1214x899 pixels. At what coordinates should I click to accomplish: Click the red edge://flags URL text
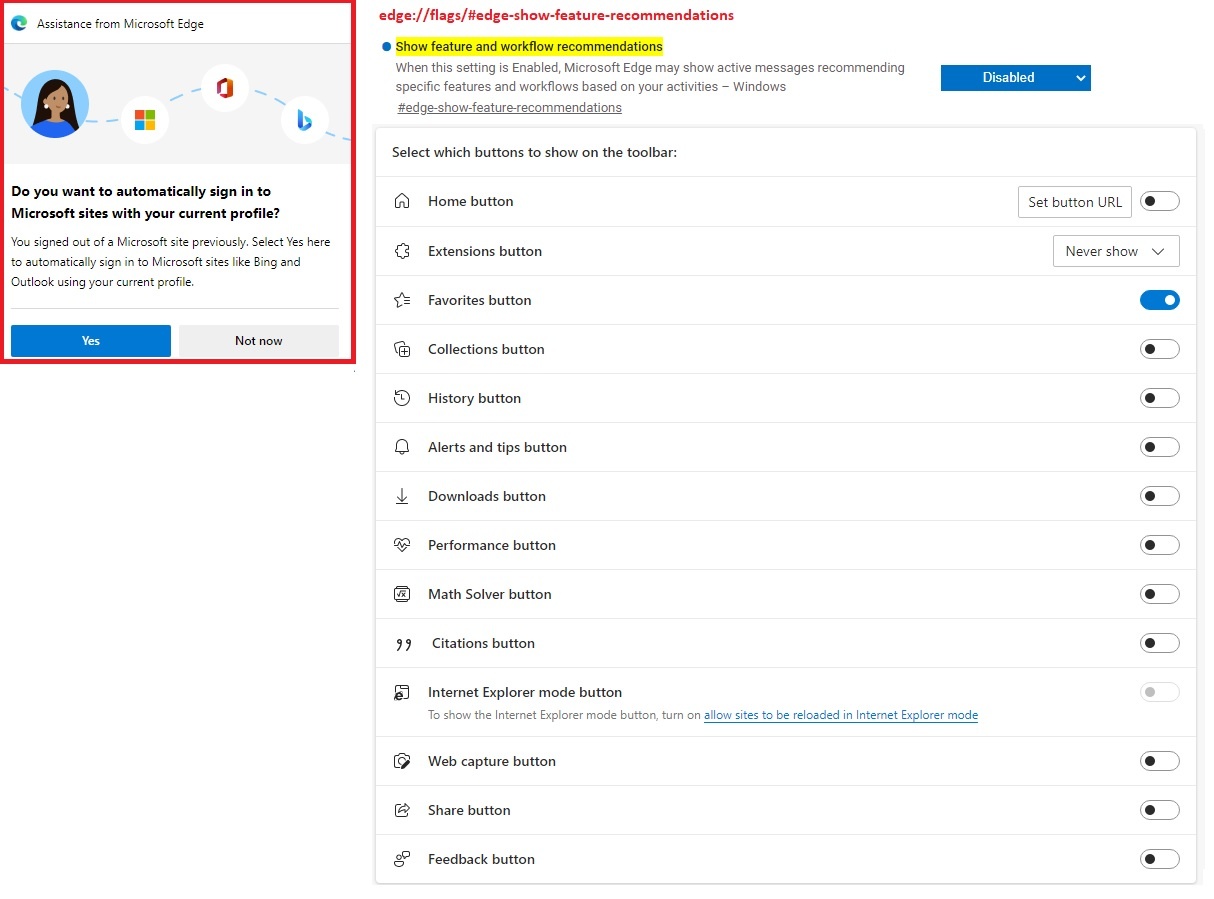click(x=556, y=15)
